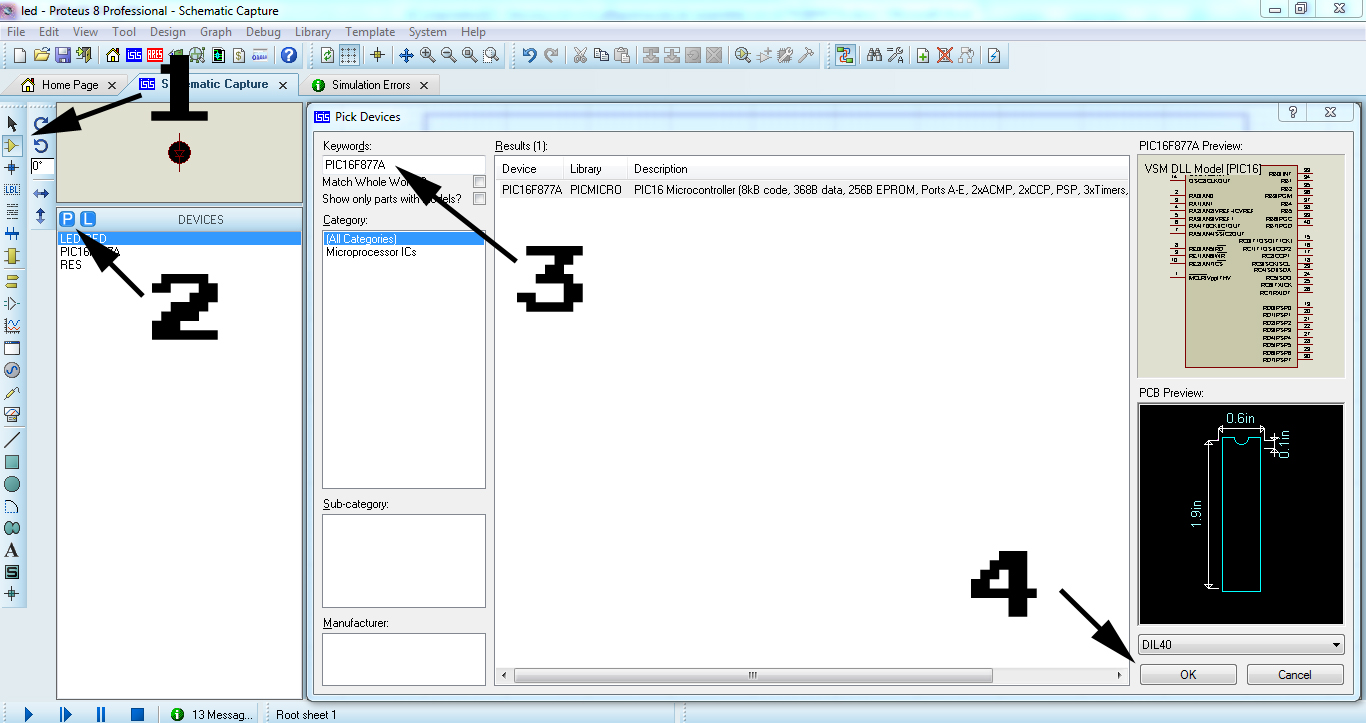Click the Keywords input field
The image size is (1366, 723).
[404, 164]
